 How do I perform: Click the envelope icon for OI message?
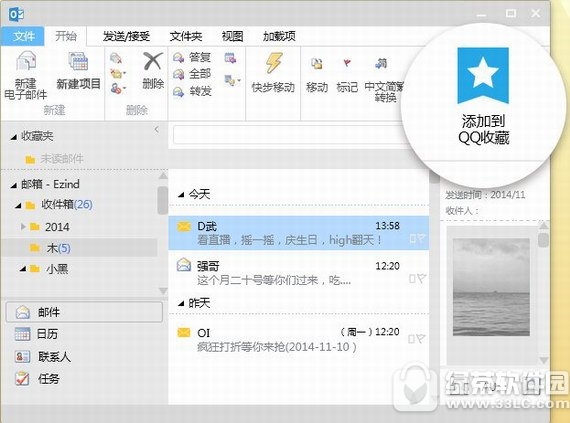[184, 333]
